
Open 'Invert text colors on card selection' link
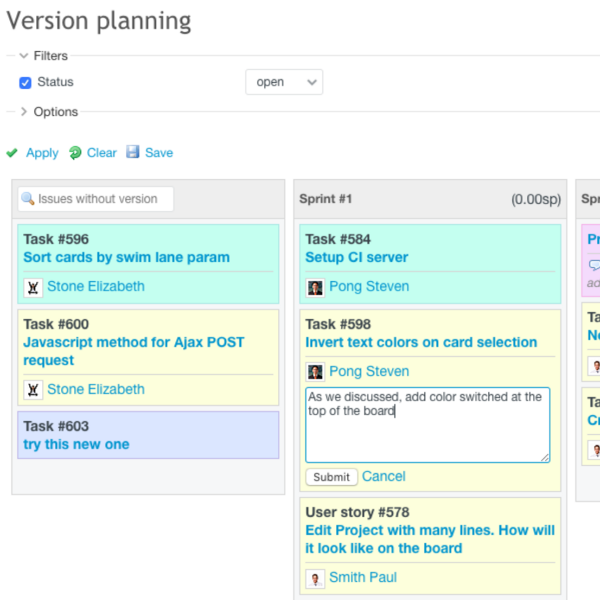(x=421, y=342)
